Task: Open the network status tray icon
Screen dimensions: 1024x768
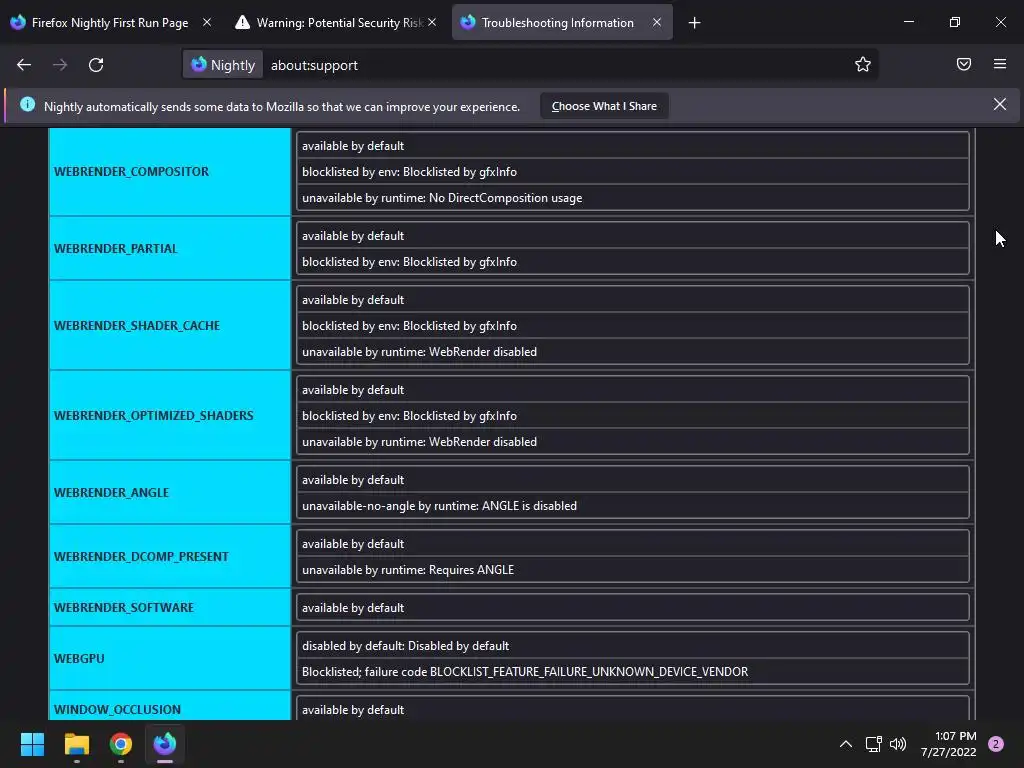Action: coord(873,744)
